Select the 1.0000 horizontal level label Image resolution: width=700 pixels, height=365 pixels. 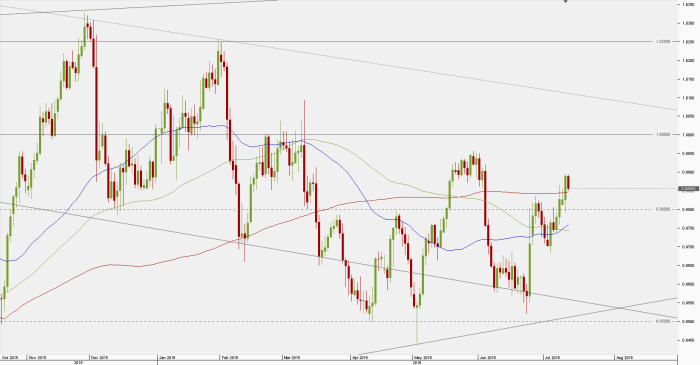point(663,134)
